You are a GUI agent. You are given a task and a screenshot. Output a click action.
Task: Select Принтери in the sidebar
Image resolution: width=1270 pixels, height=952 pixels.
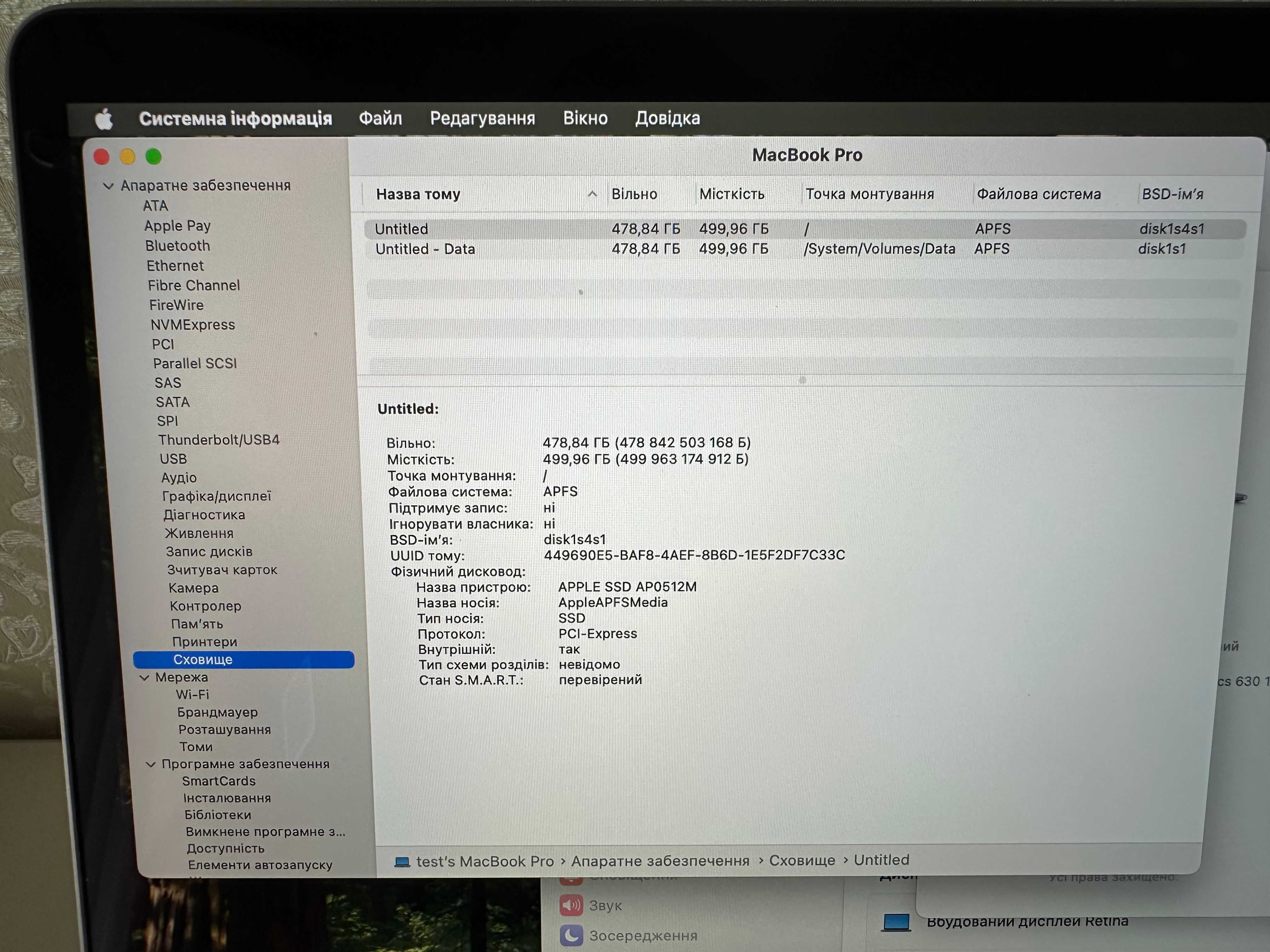click(204, 642)
